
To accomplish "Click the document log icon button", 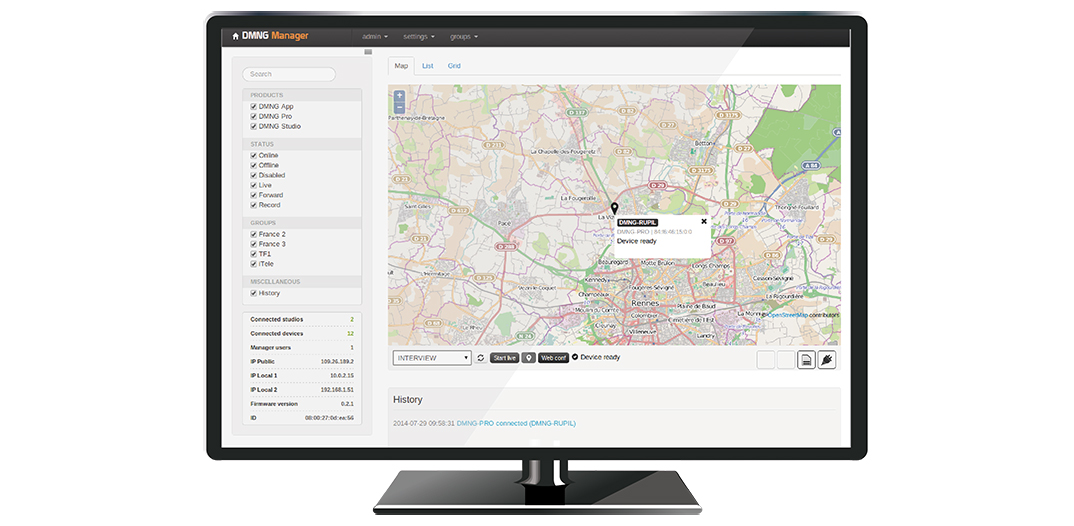I will tap(806, 360).
